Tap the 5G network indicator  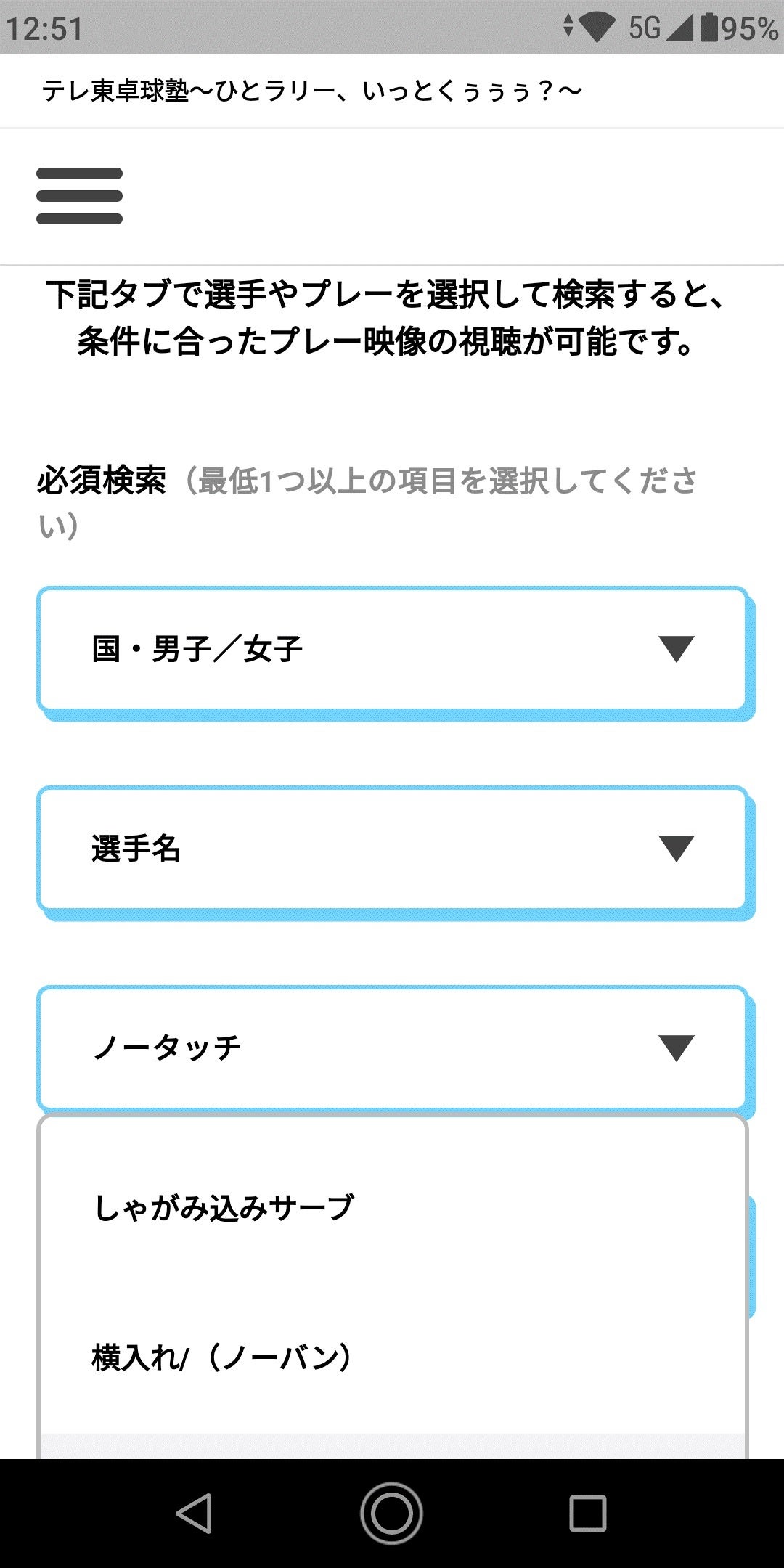[x=645, y=28]
